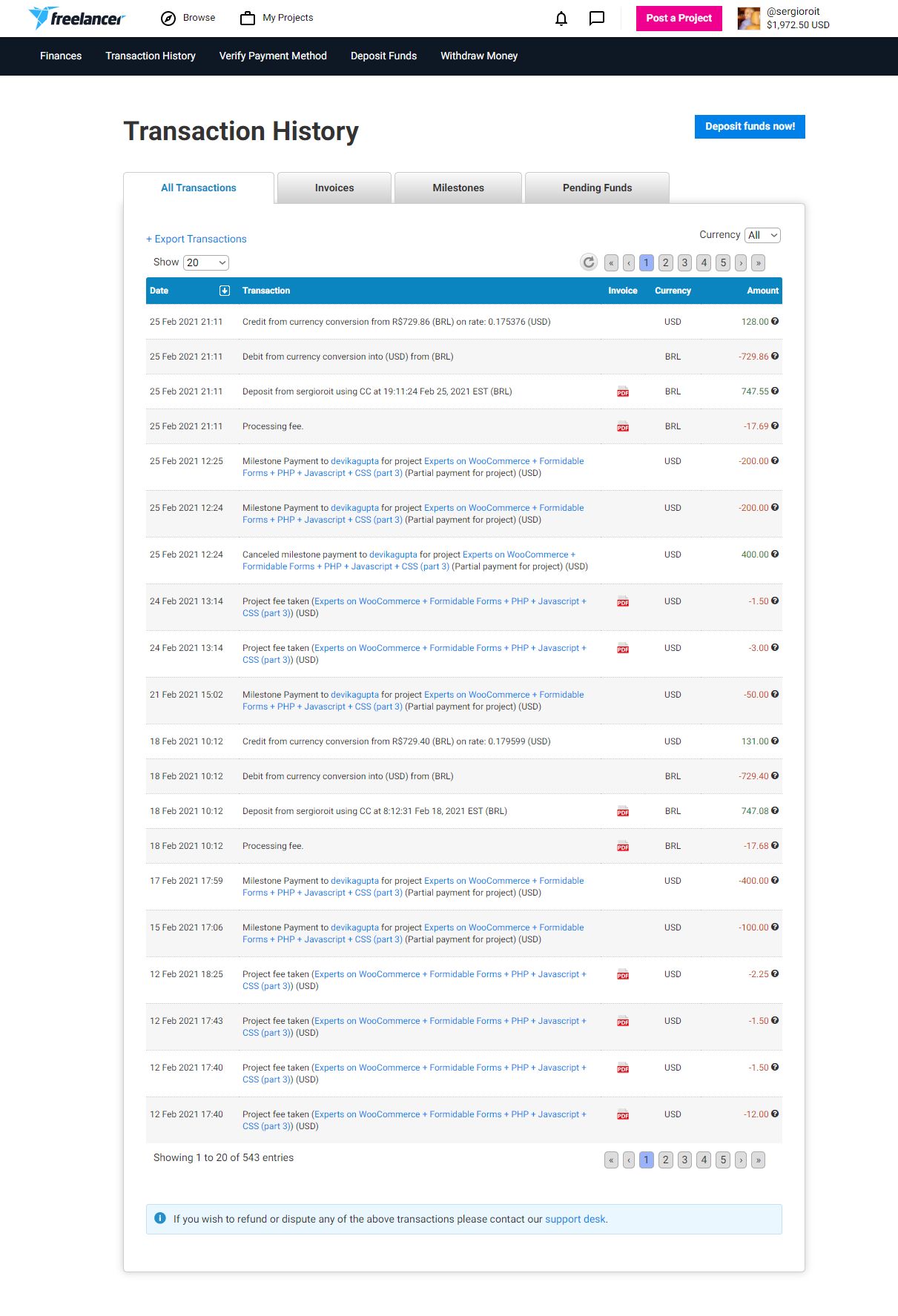This screenshot has height=1316, width=898.
Task: Open the notifications bell
Action: point(561,19)
